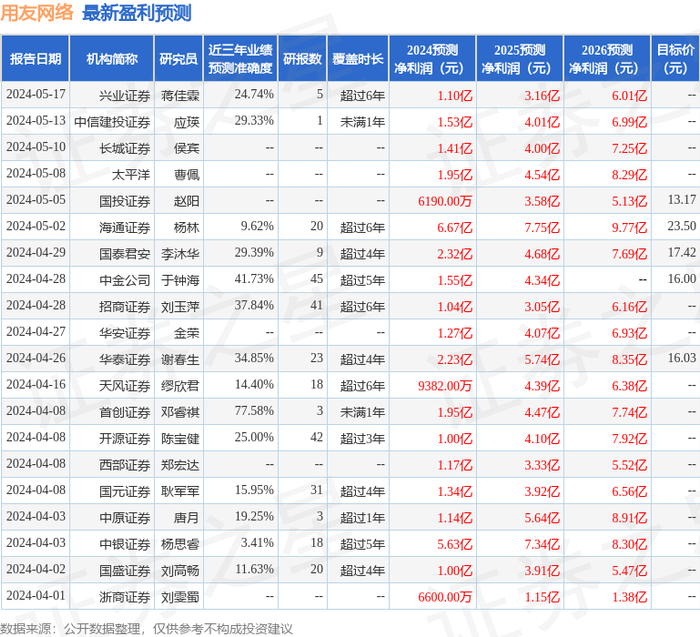Viewport: 700px width, 637px height.
Task: Click the 8.91亿 profit value
Action: coord(629,517)
